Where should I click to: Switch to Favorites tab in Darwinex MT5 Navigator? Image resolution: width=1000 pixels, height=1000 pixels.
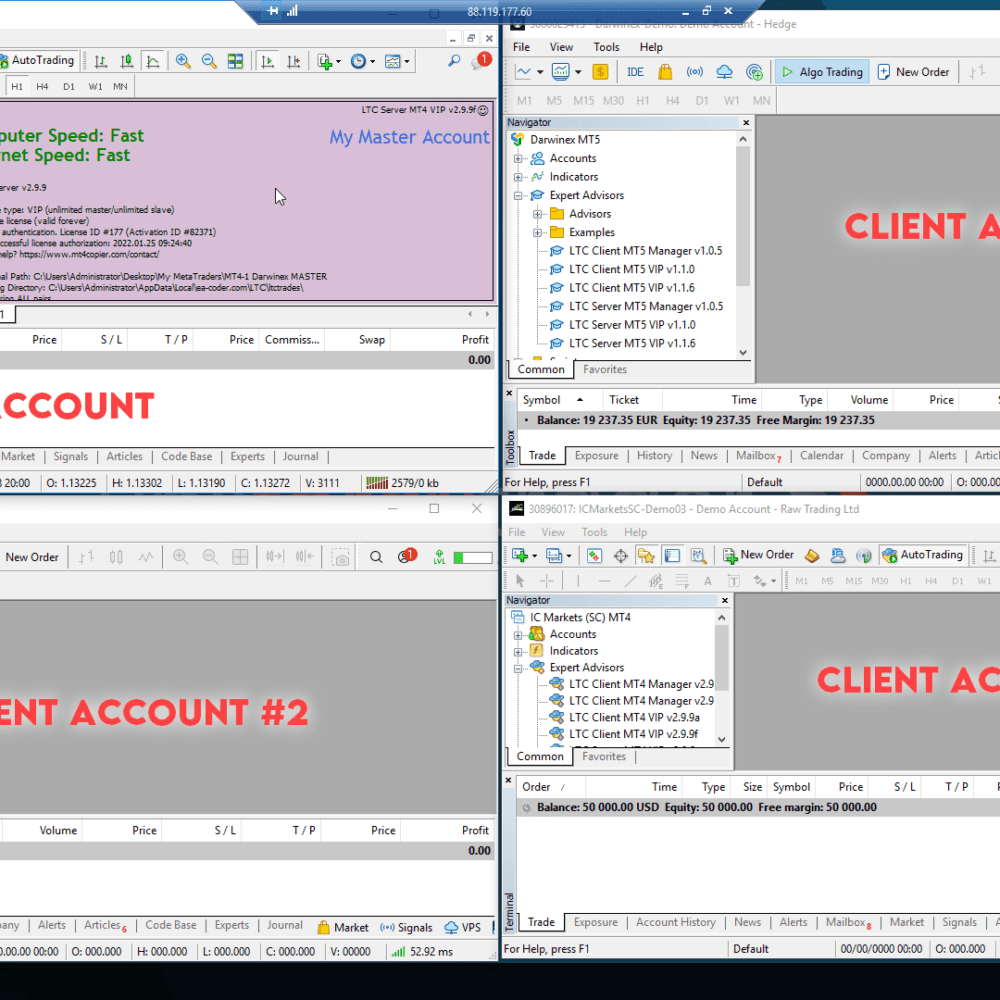(605, 369)
